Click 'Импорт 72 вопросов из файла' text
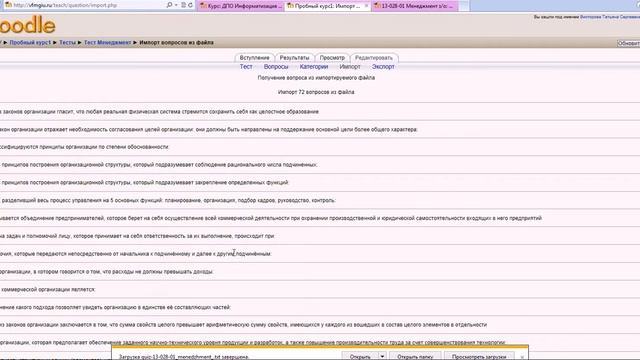 316,92
